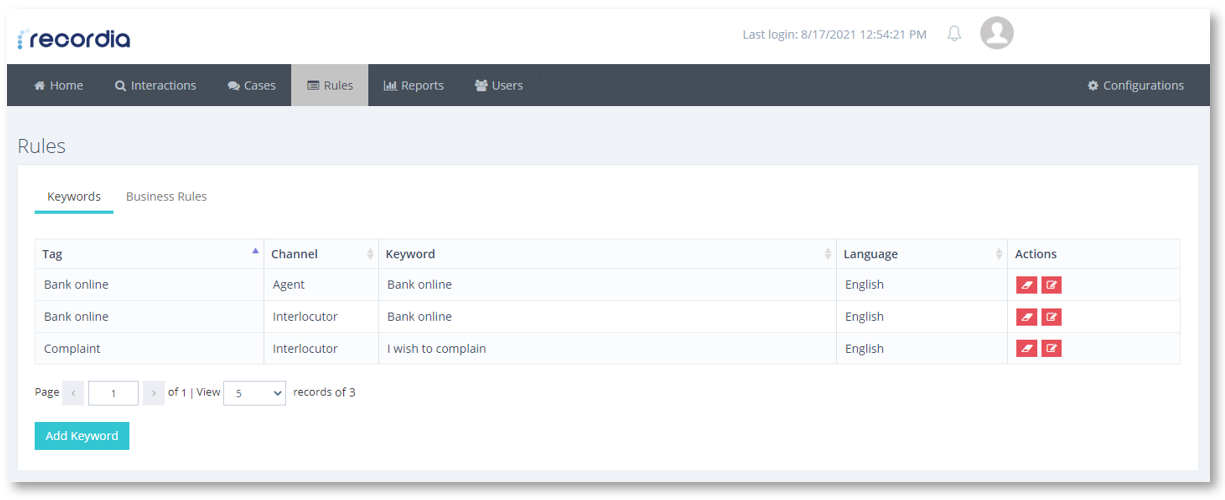Erase the Bank online Agent keyword
This screenshot has width=1225, height=500.
click(x=1026, y=285)
